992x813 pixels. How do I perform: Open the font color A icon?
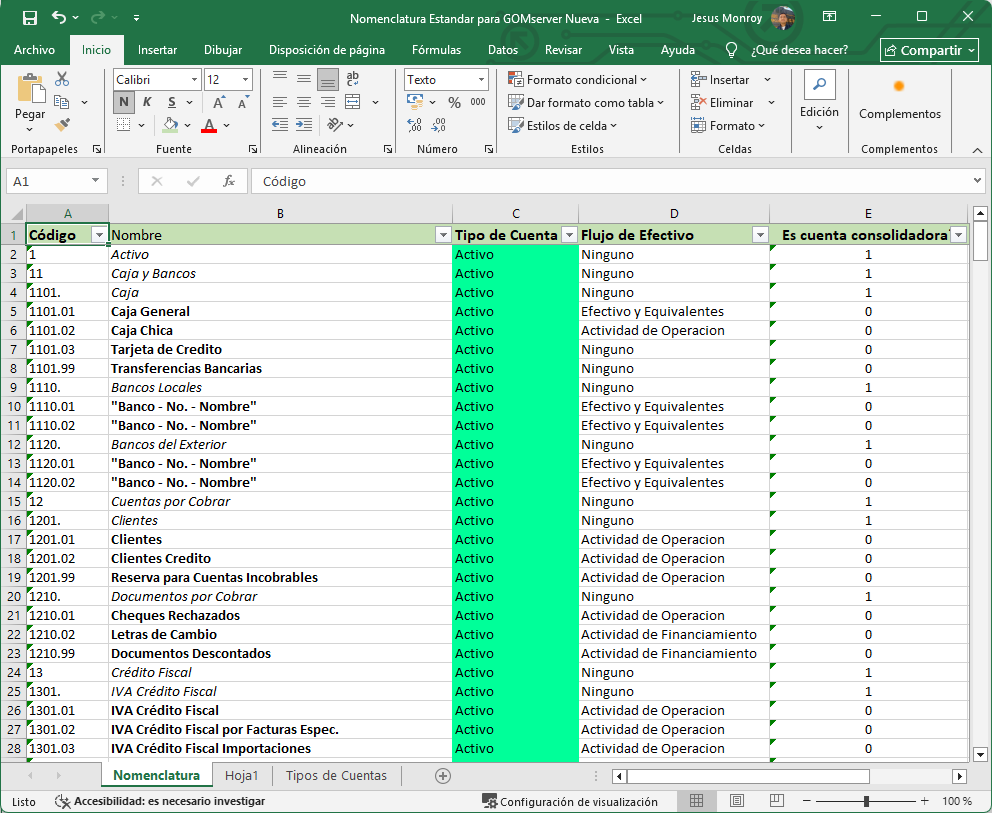(x=211, y=124)
